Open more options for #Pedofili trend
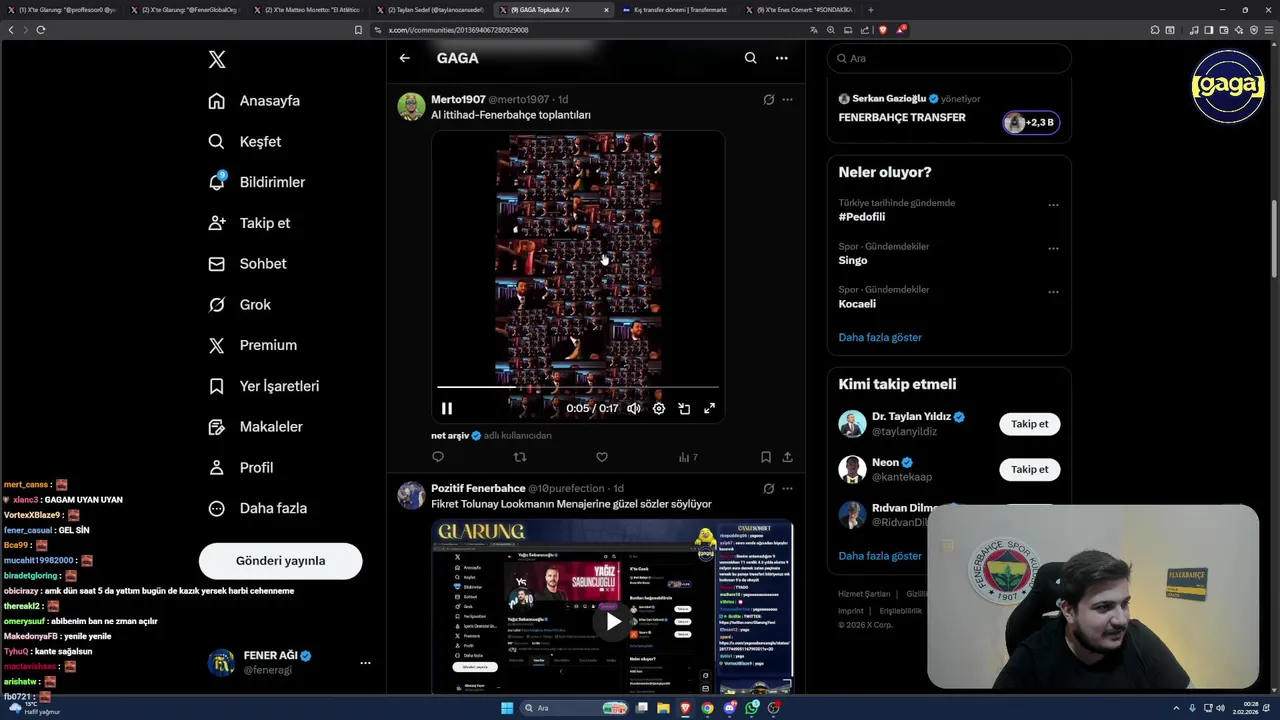The image size is (1280, 720). (x=1053, y=205)
